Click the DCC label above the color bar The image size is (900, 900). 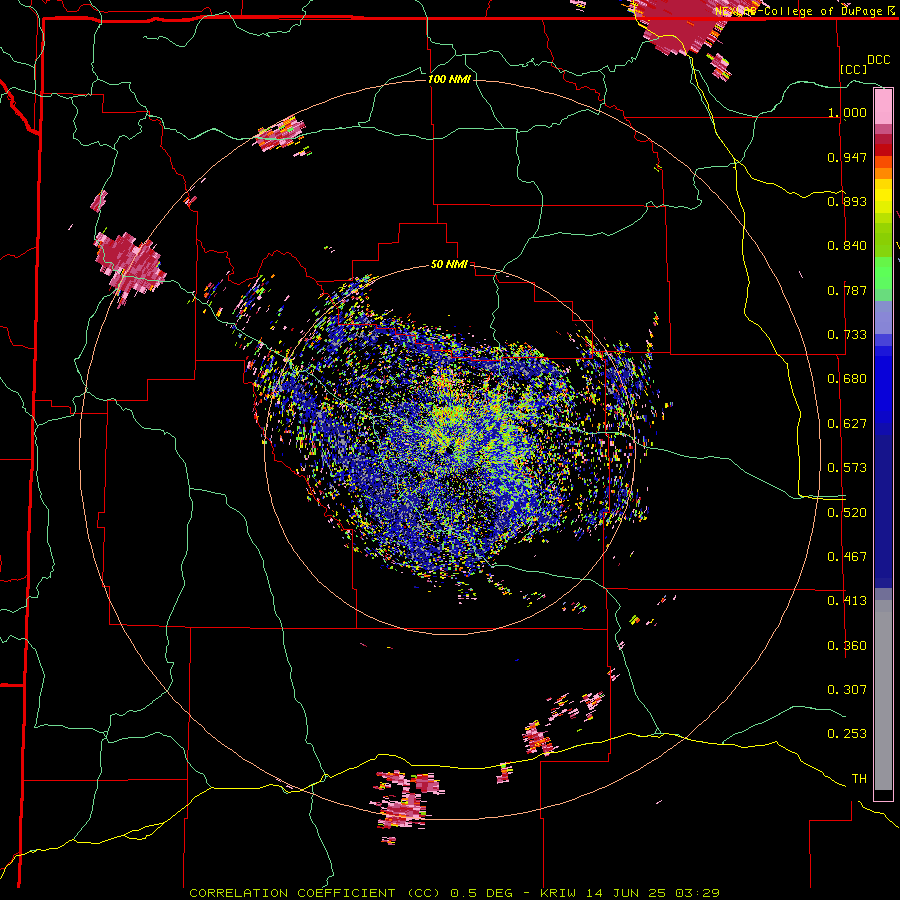[x=879, y=60]
